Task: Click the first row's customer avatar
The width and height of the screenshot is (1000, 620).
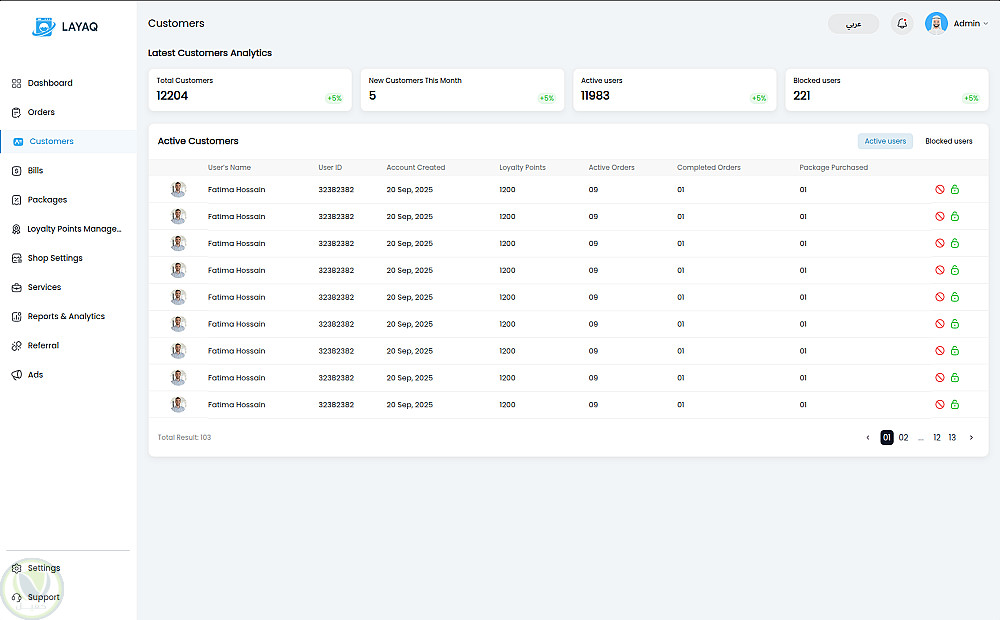Action: [x=179, y=189]
